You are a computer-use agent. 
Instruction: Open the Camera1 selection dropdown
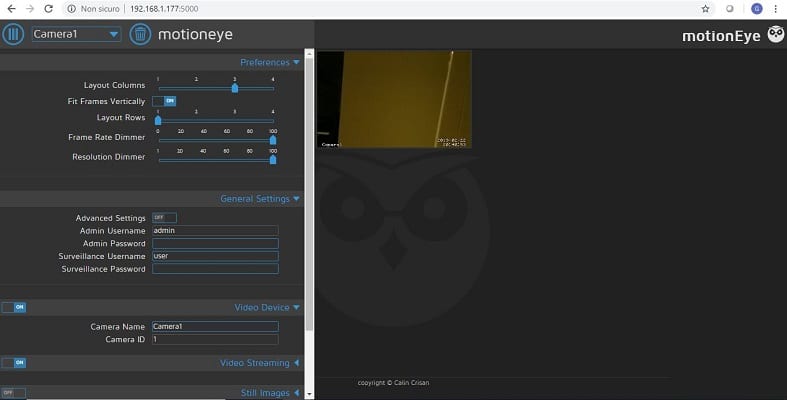tap(76, 34)
